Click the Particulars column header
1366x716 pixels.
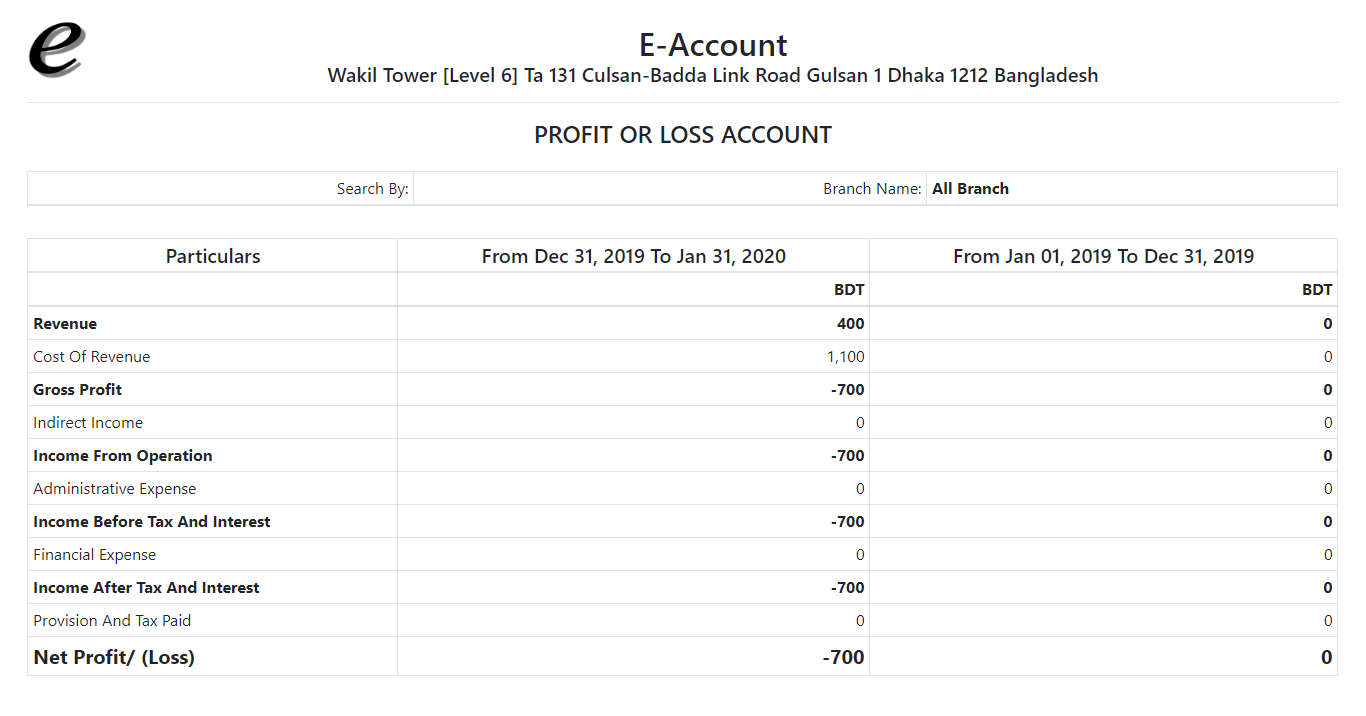tap(213, 256)
